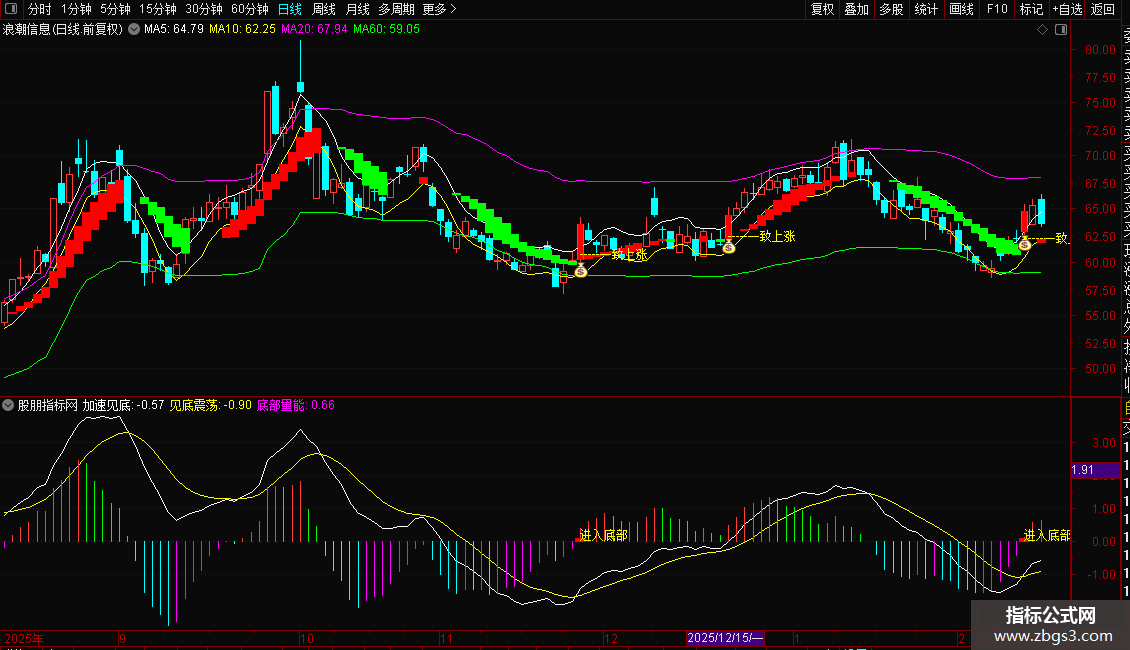Switch to 月线 monthly chart
Image resolution: width=1130 pixels, height=650 pixels.
(x=357, y=9)
